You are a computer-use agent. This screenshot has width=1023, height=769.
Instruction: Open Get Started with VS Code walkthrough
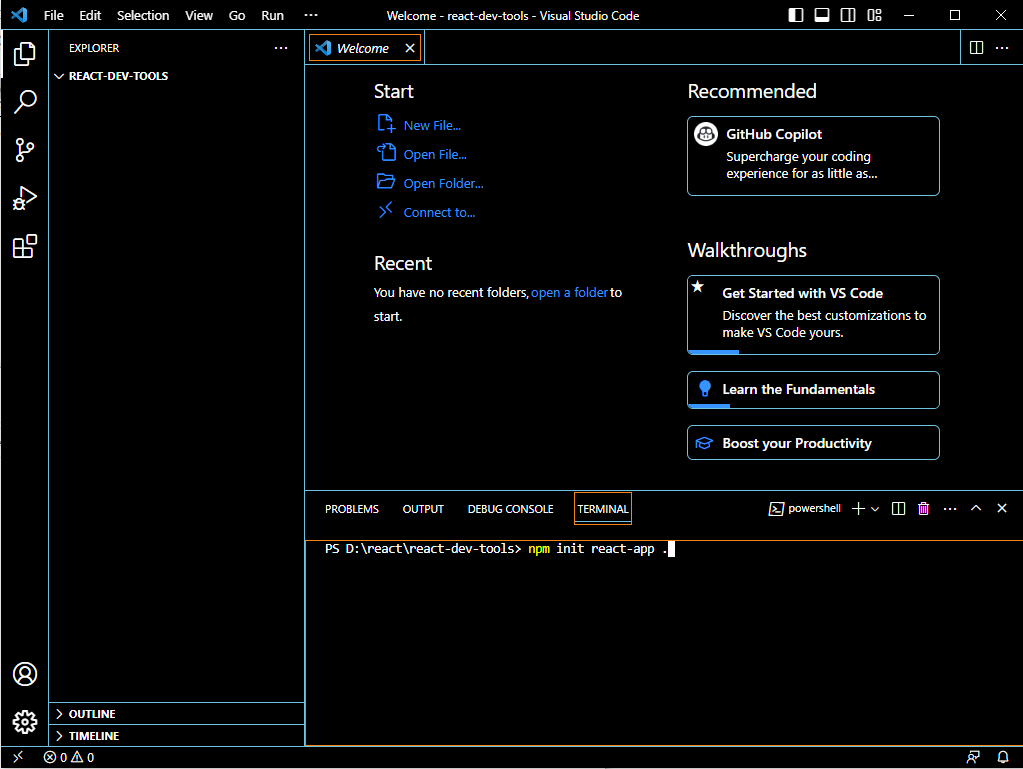tap(813, 315)
